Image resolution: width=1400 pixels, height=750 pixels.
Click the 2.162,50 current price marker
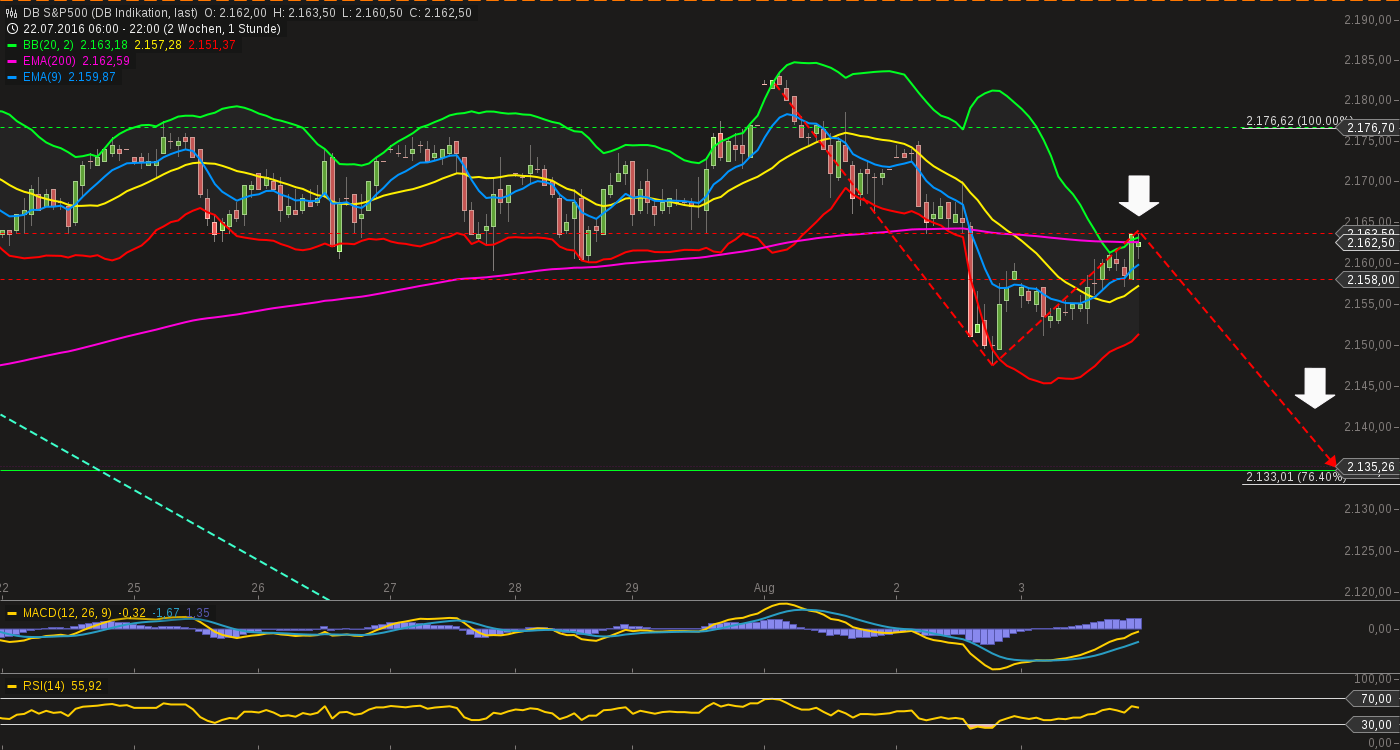point(1368,243)
